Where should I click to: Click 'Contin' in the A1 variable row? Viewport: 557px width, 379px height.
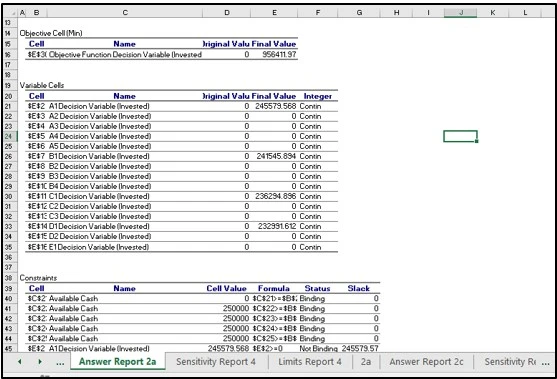point(310,106)
